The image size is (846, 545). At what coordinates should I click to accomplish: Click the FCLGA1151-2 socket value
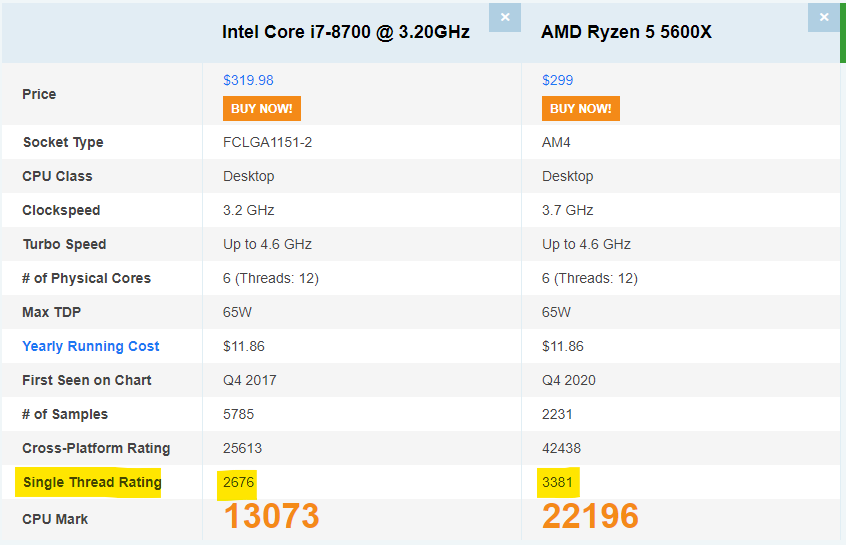[268, 142]
